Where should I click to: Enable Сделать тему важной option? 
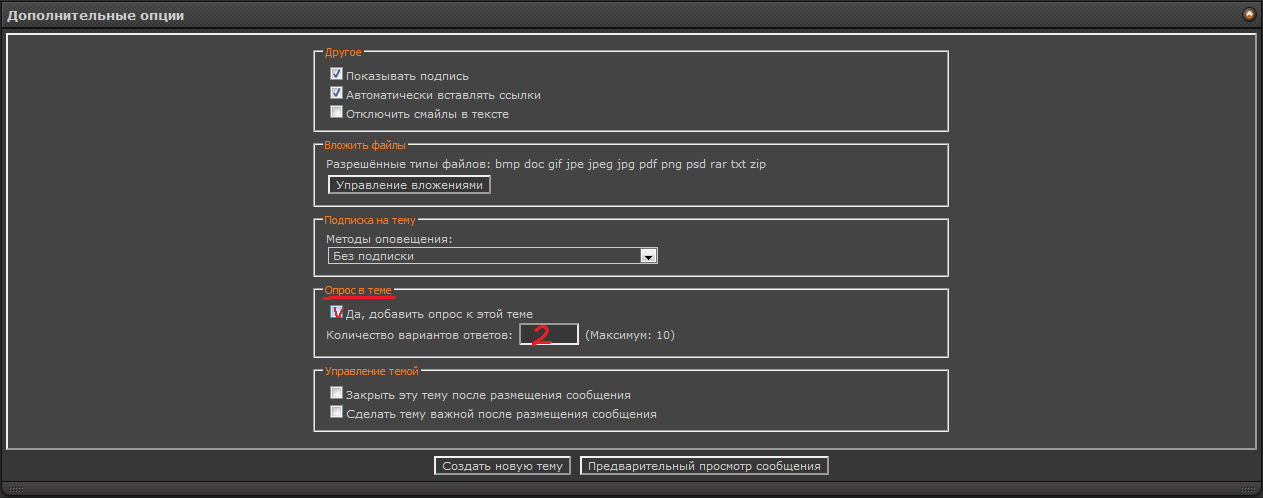(x=337, y=412)
